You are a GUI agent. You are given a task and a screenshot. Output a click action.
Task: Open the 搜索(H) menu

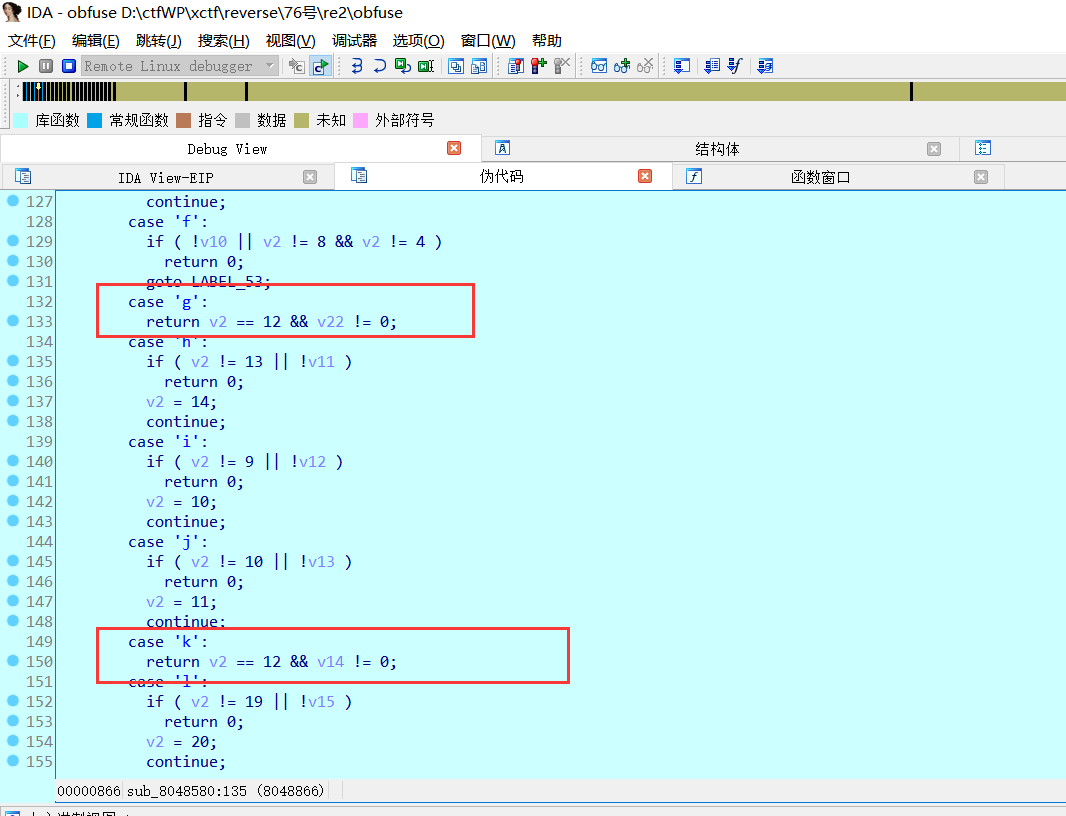pos(223,41)
